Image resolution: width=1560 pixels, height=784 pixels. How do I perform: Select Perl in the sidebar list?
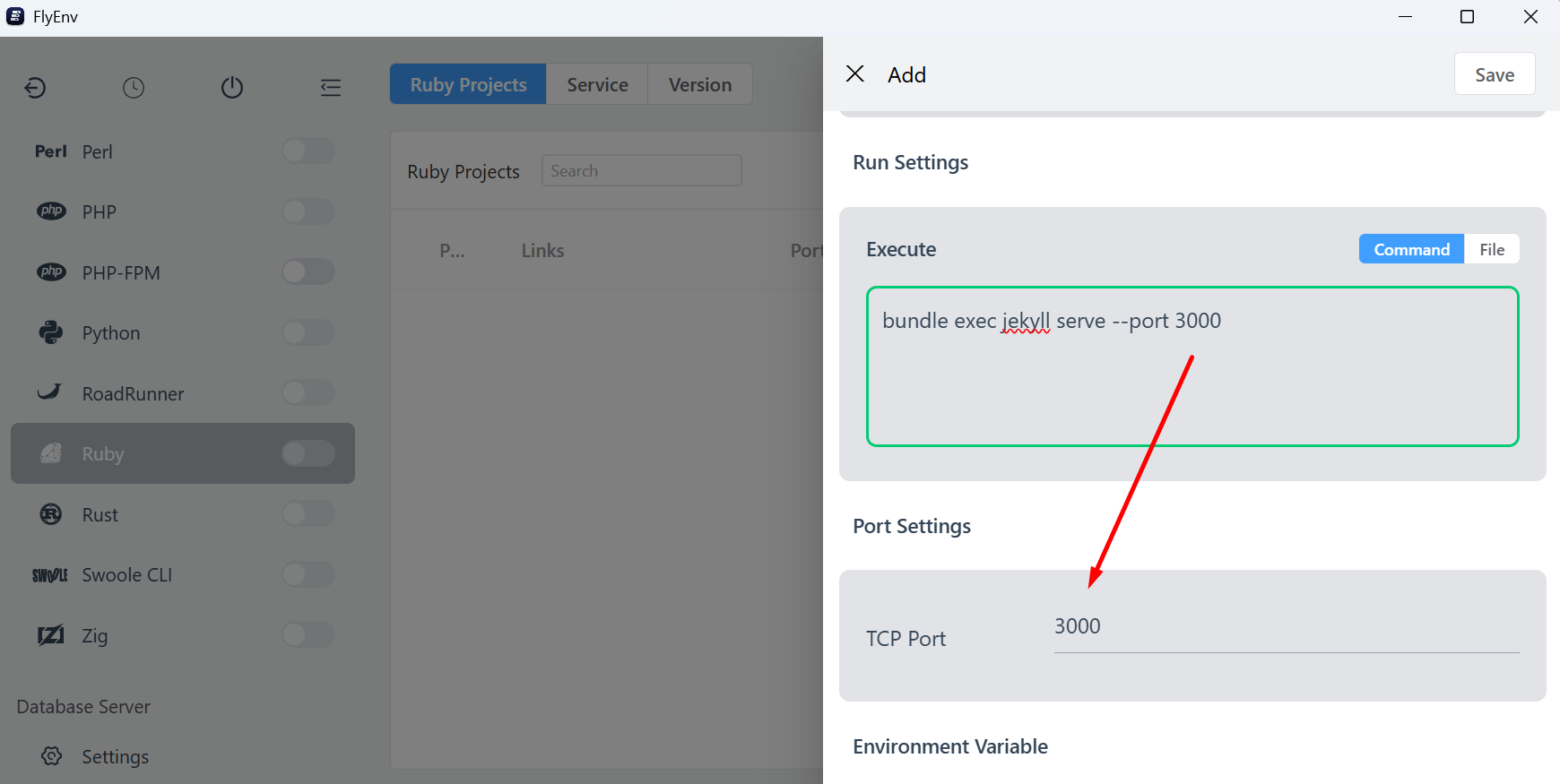183,151
